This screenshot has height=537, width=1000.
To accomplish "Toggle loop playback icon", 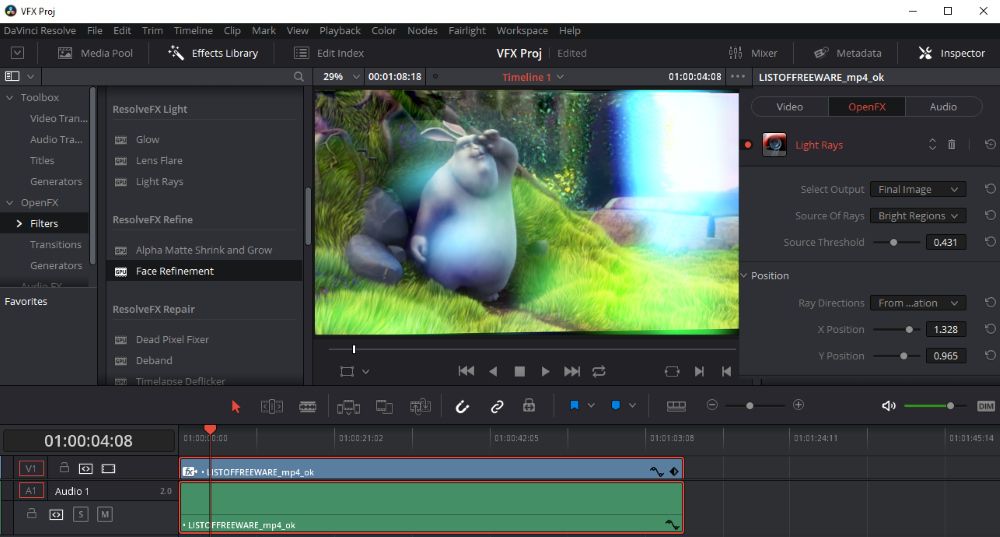I will coord(598,371).
